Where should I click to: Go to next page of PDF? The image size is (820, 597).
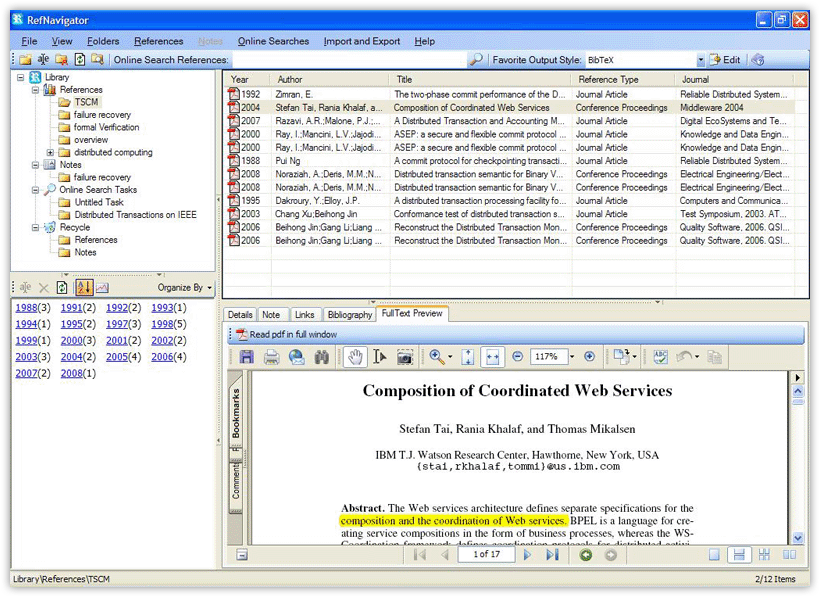coord(527,555)
